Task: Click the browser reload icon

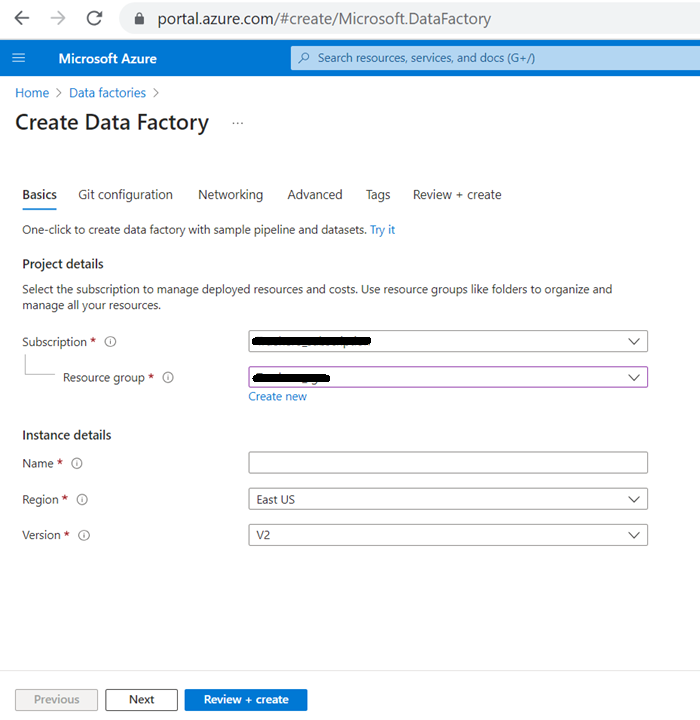Action: (94, 18)
